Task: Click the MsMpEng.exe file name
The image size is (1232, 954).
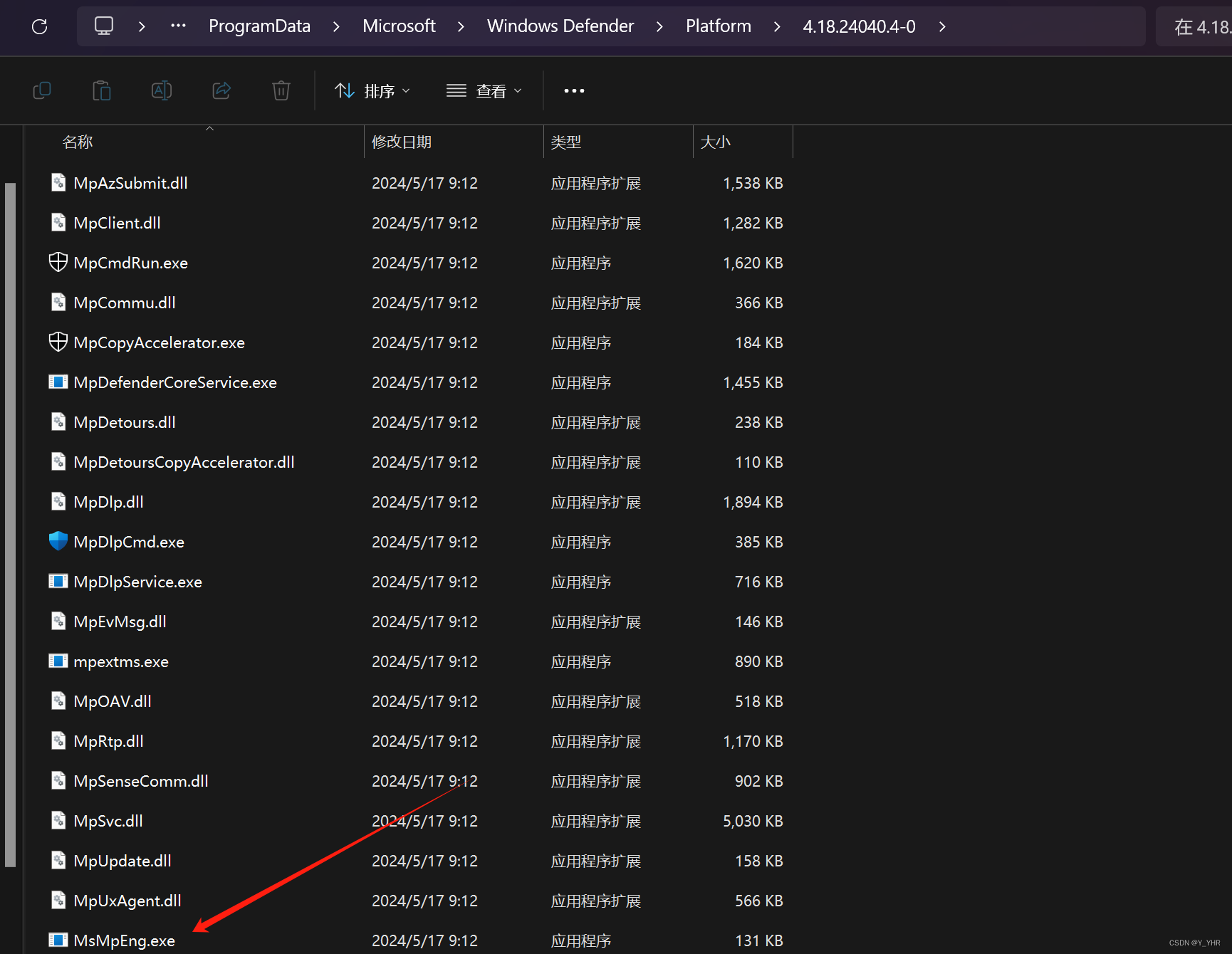Action: (125, 940)
